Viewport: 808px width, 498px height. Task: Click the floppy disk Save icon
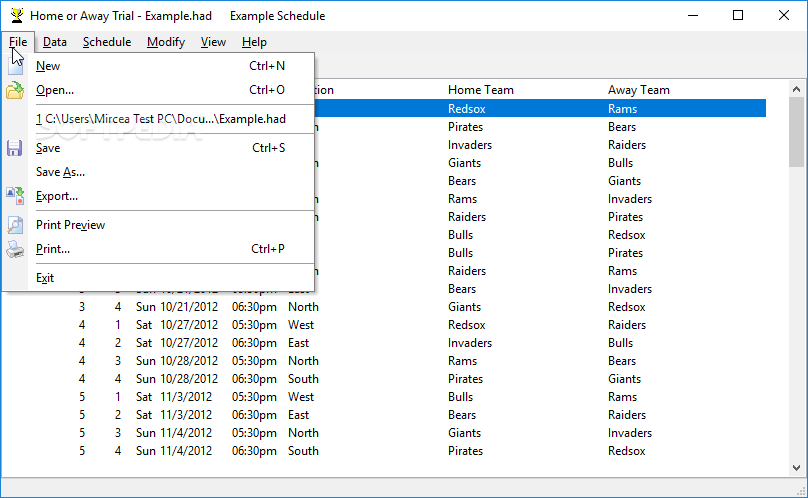point(14,148)
